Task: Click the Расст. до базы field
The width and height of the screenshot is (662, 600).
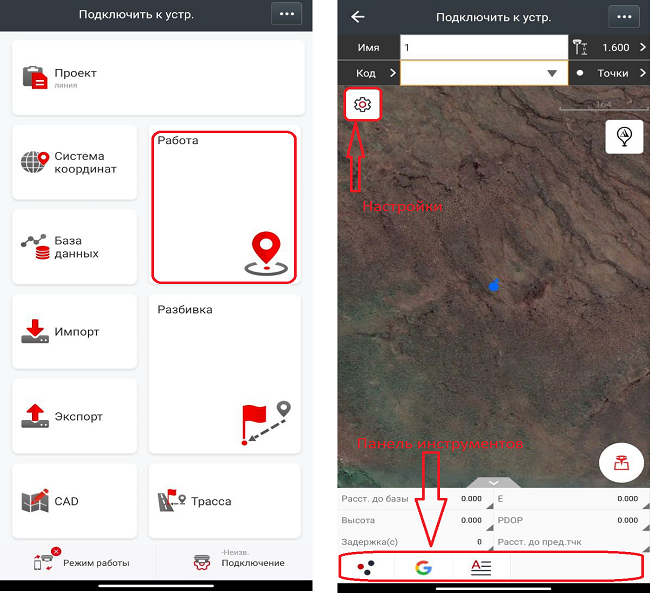Action: tap(415, 499)
